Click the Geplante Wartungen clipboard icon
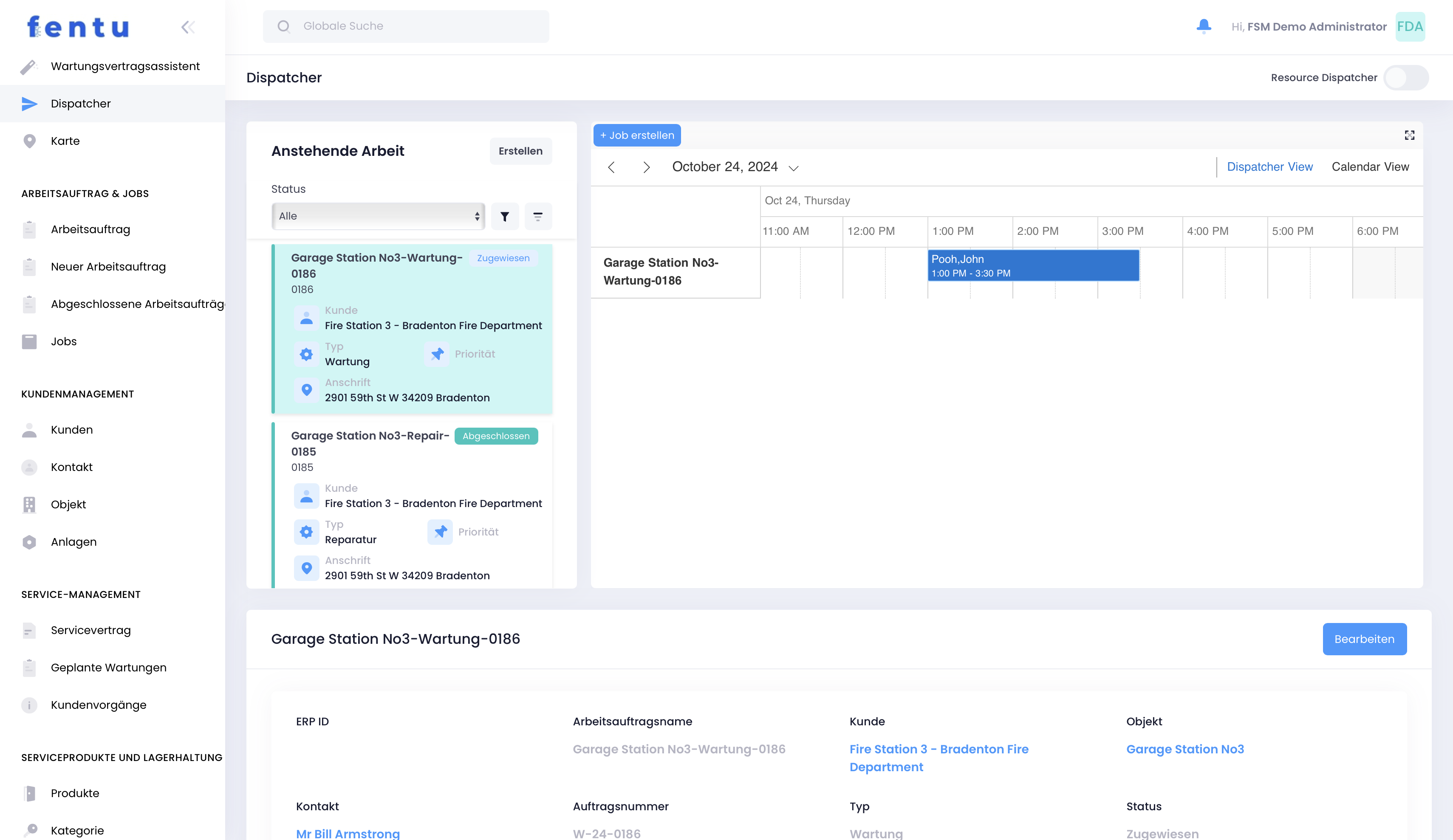 pos(29,668)
